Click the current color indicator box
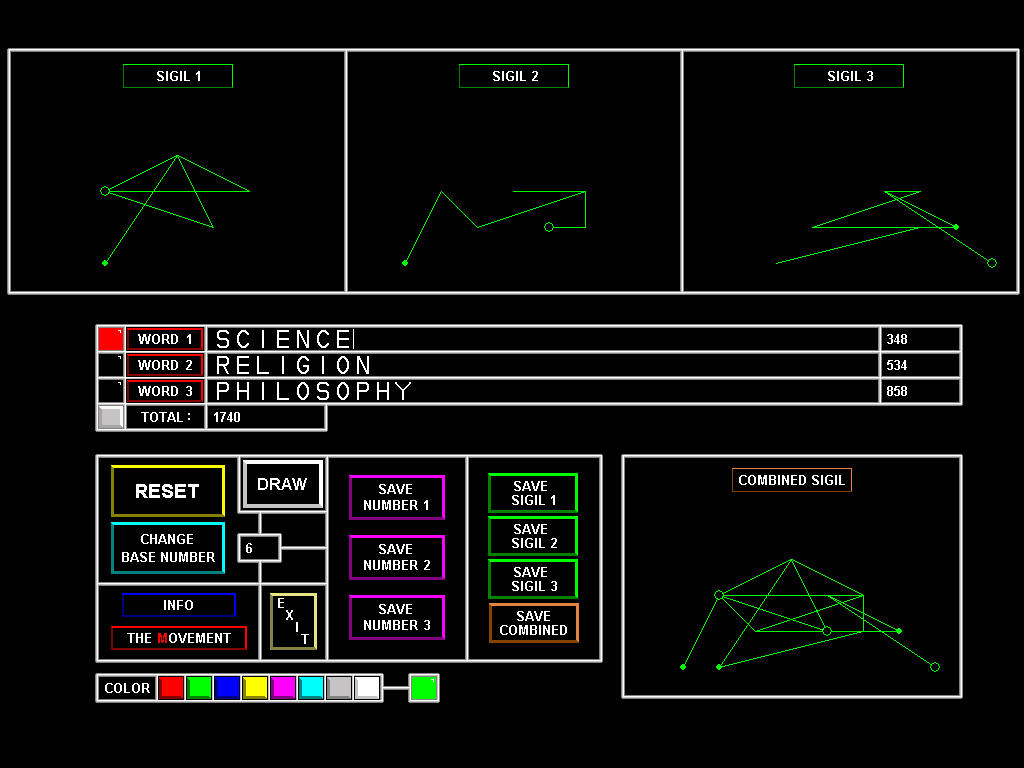Screen dimensions: 1024x768 pyautogui.click(x=424, y=688)
